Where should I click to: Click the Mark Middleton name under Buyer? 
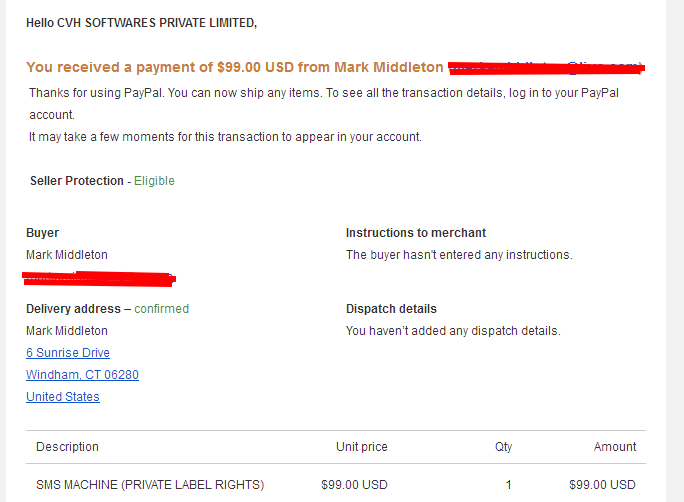tap(67, 255)
